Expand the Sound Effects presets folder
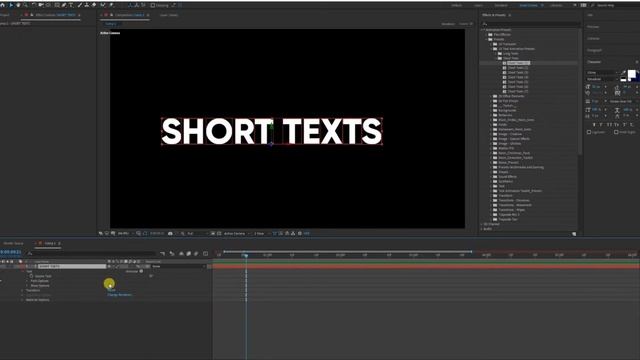640x360 pixels. click(491, 177)
